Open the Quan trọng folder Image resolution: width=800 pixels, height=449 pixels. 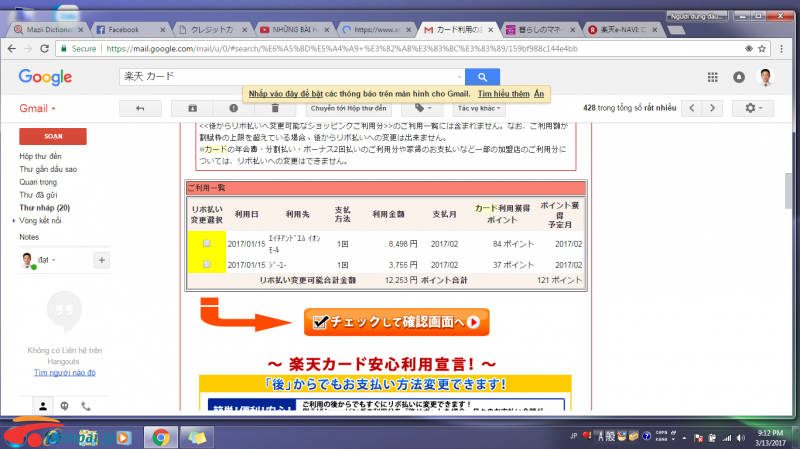coord(38,182)
